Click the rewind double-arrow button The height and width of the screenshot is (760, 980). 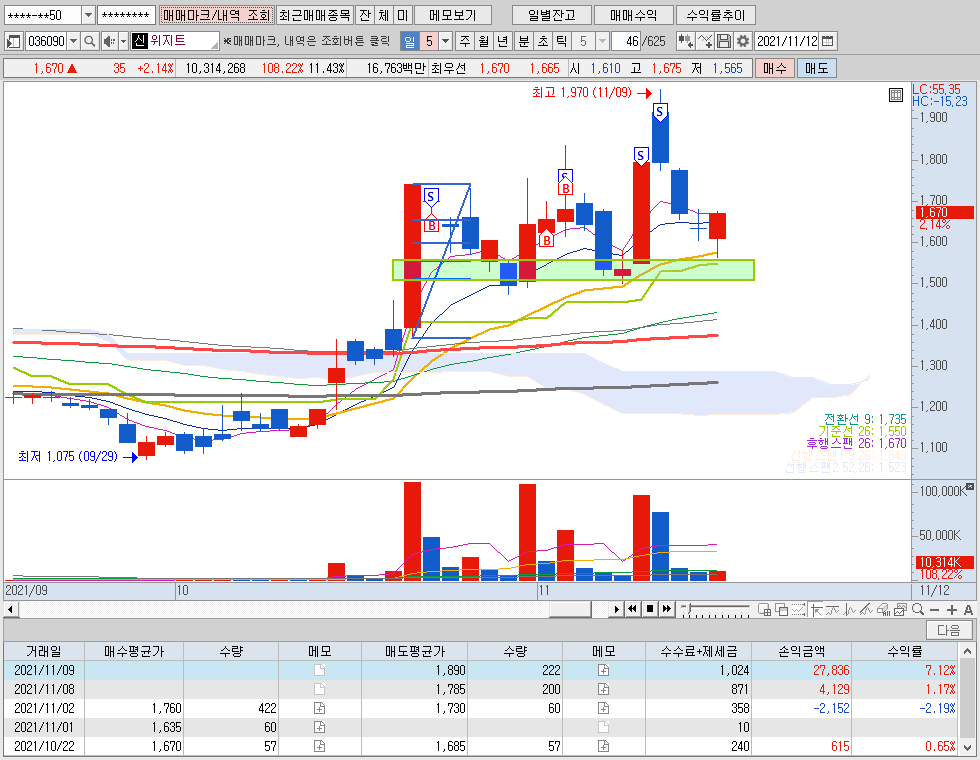point(632,609)
